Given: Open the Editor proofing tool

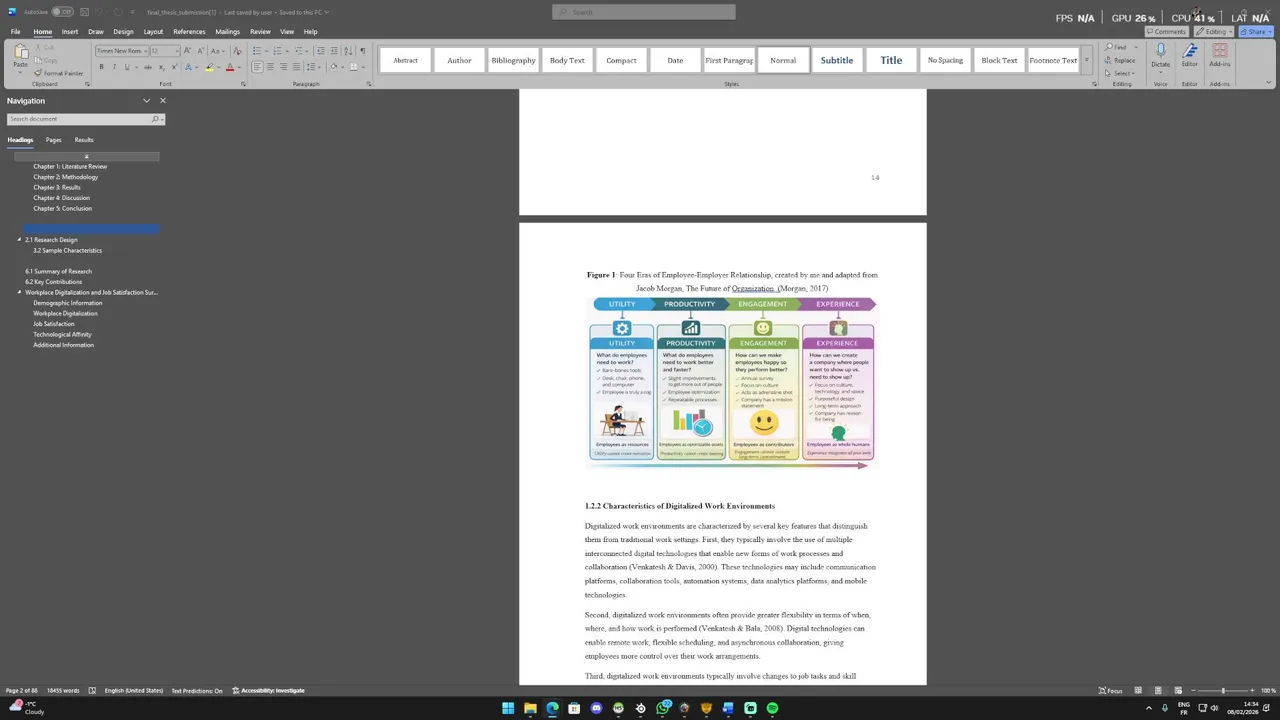Looking at the screenshot, I should tap(1189, 55).
